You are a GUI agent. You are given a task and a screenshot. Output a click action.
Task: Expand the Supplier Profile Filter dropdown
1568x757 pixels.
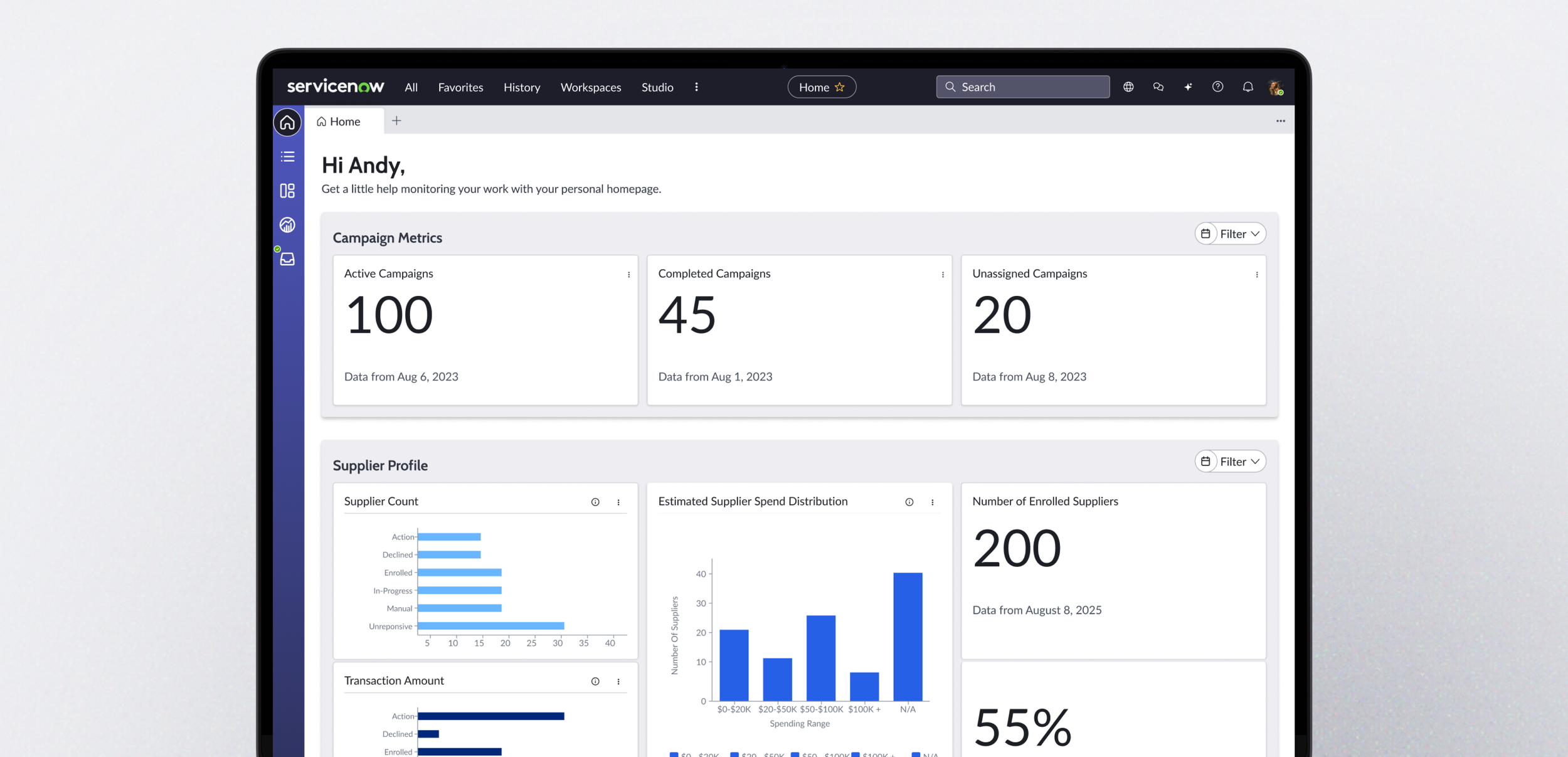[x=1240, y=461]
